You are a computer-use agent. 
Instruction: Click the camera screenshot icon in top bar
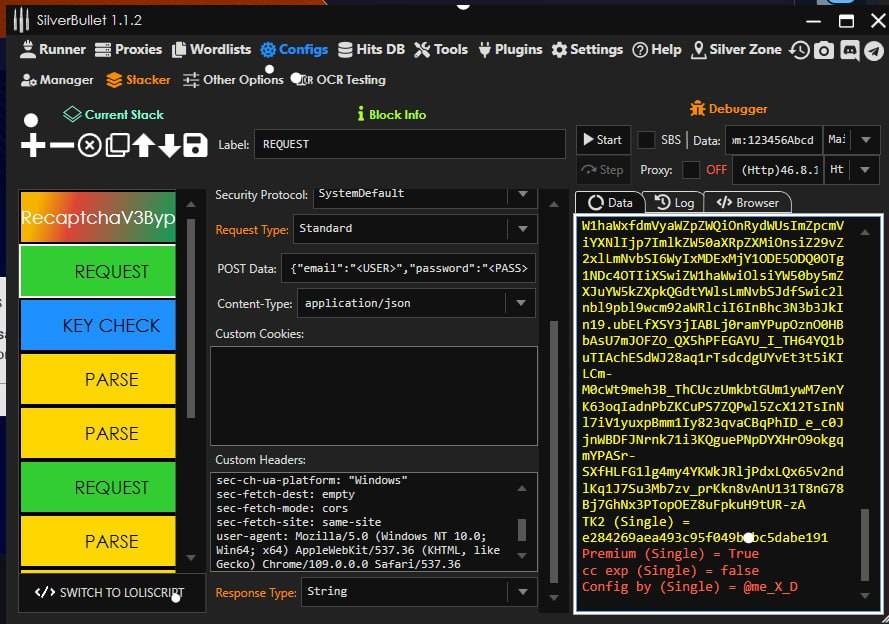[824, 50]
